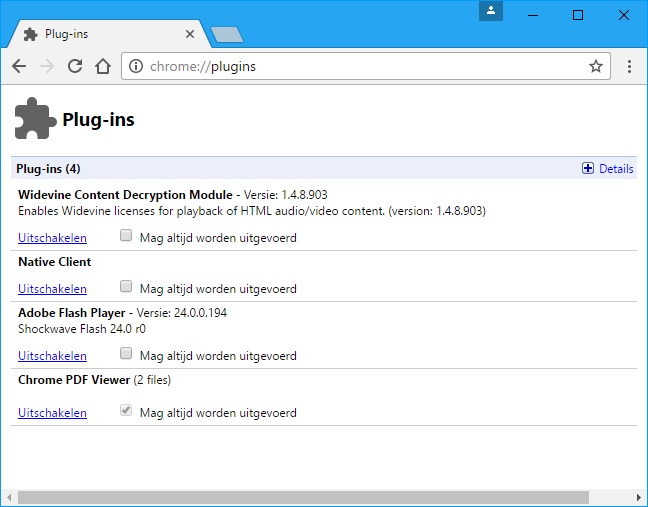Image resolution: width=648 pixels, height=507 pixels.
Task: Disable Adobe Flash Player via Uitschakelen
Action: point(52,356)
